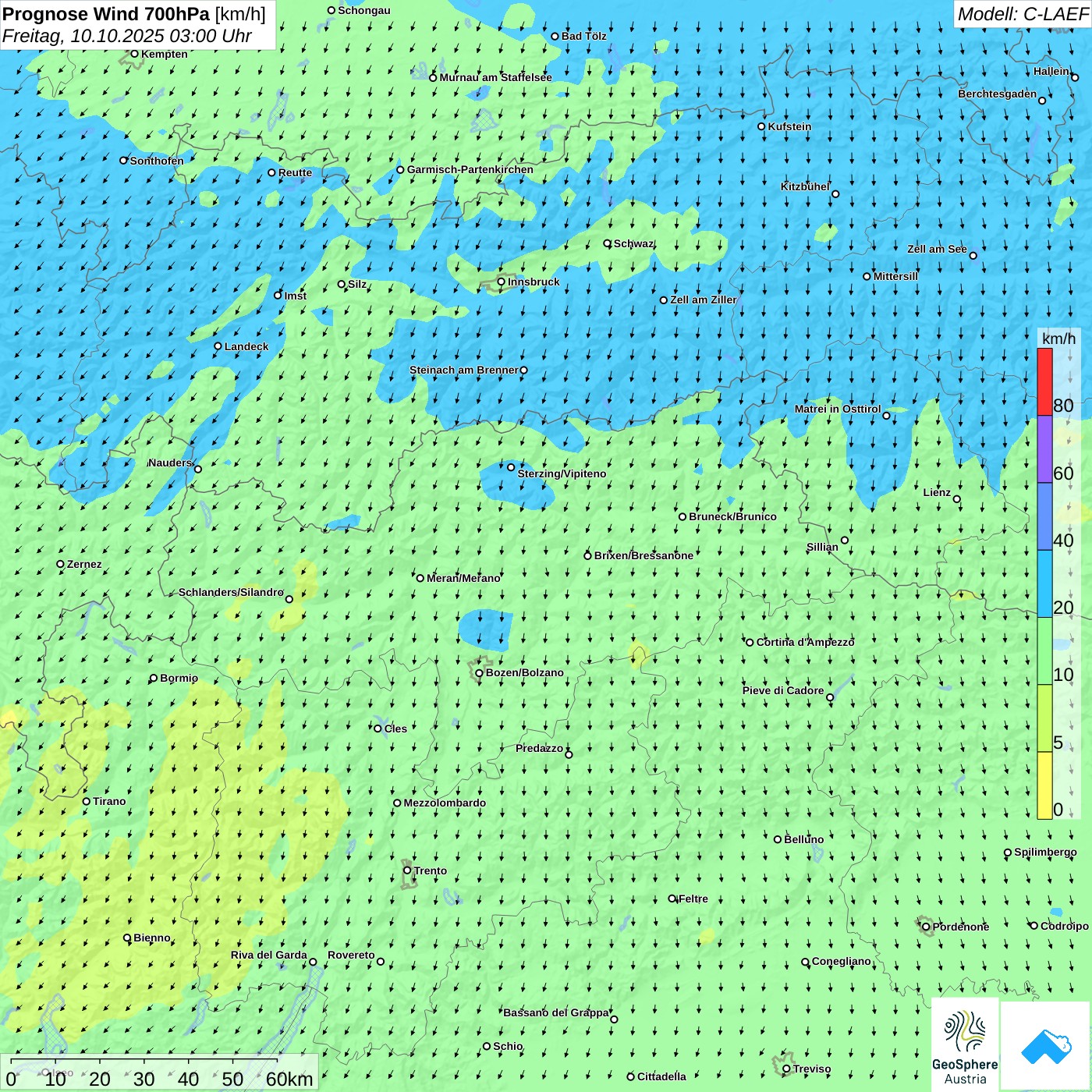Click the 'Pieve di Cadore' label
Image resolution: width=1092 pixels, height=1092 pixels.
(x=783, y=690)
